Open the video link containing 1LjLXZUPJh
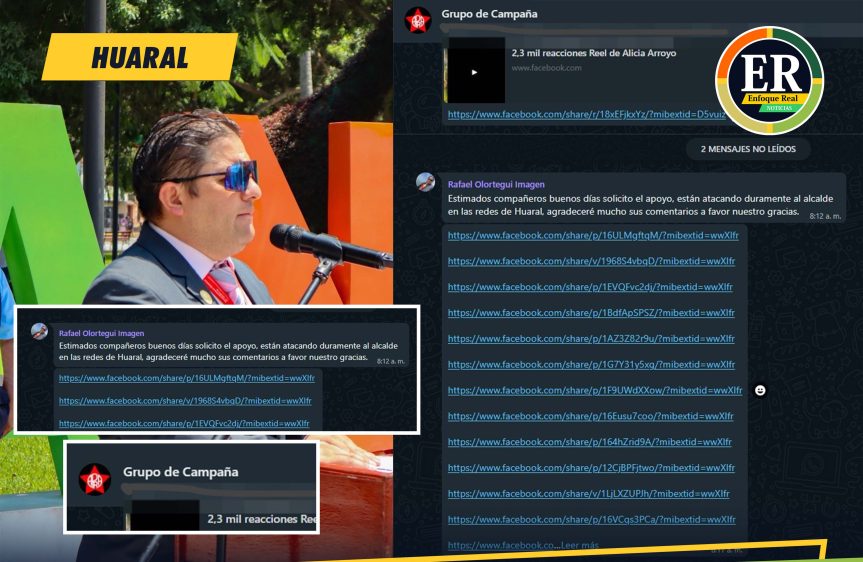This screenshot has width=863, height=562. 588,494
